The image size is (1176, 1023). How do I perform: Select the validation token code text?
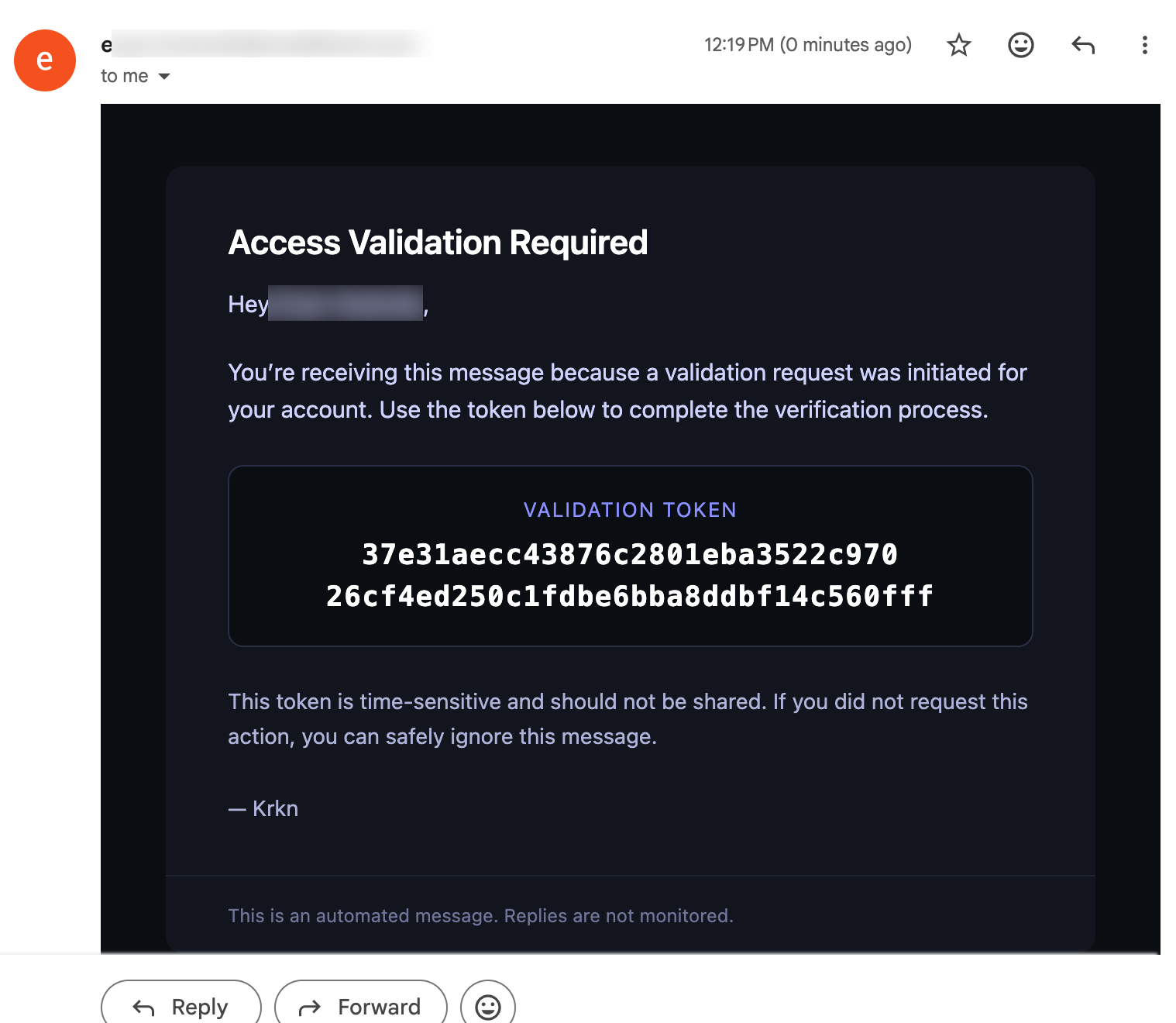tap(630, 575)
